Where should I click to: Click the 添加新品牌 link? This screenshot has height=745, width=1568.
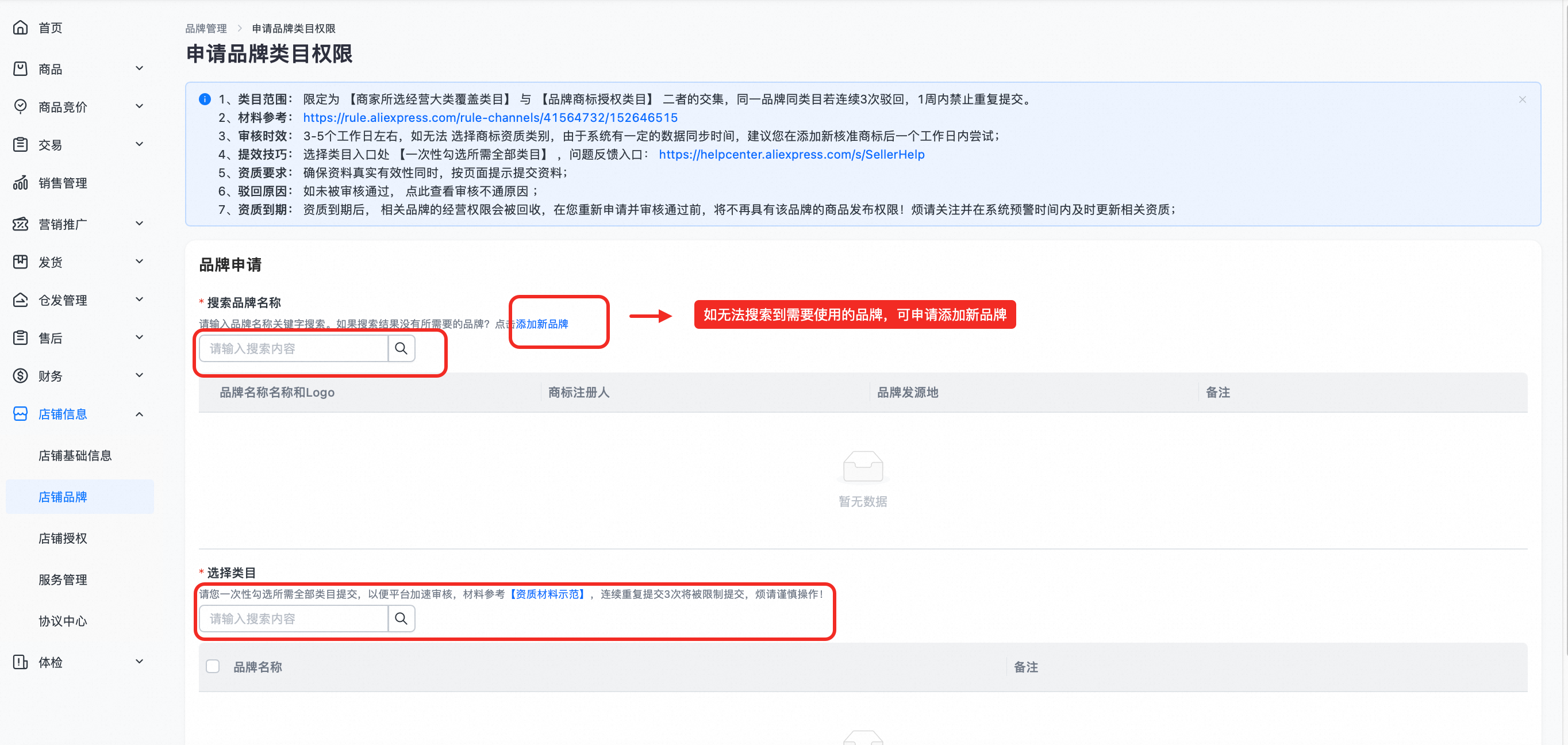542,324
